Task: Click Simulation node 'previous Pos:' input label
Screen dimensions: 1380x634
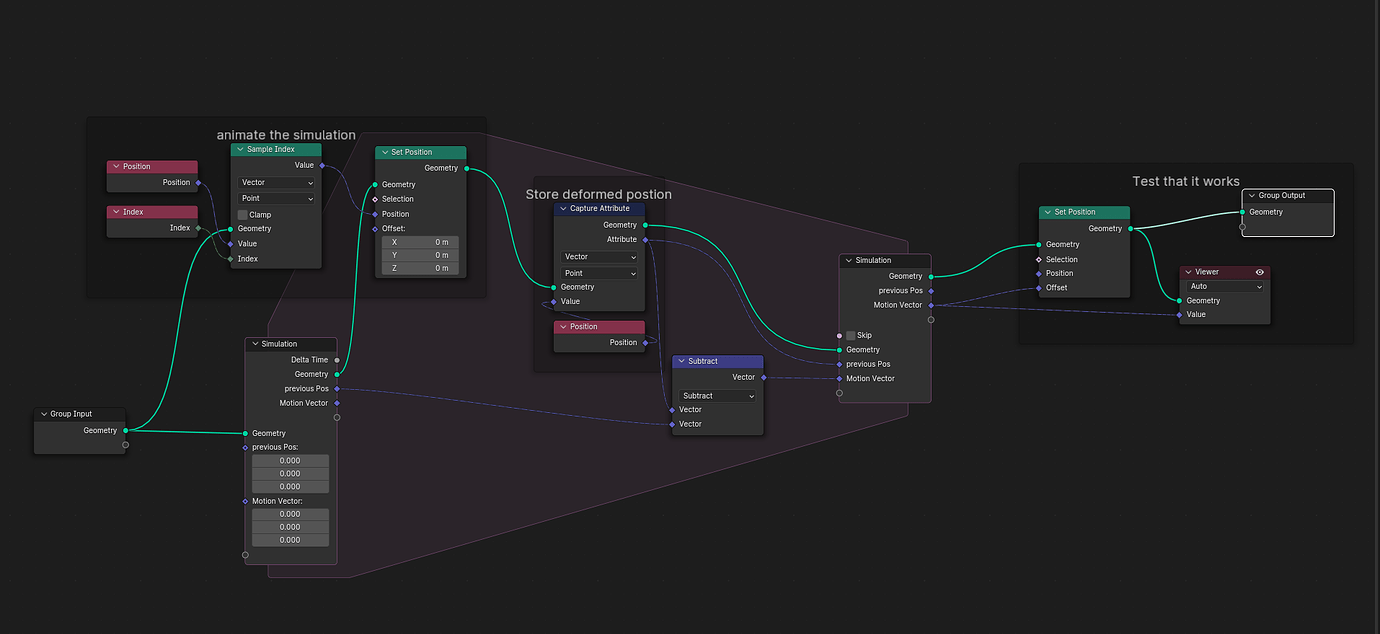Action: 275,448
